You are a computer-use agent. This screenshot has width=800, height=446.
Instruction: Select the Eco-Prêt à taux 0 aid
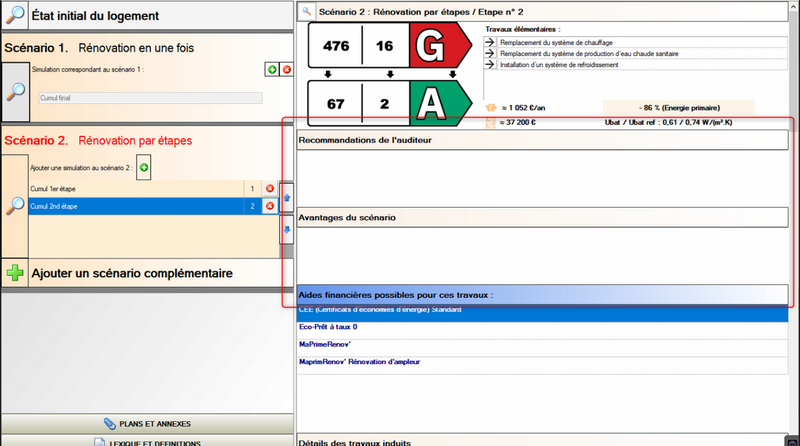point(328,327)
